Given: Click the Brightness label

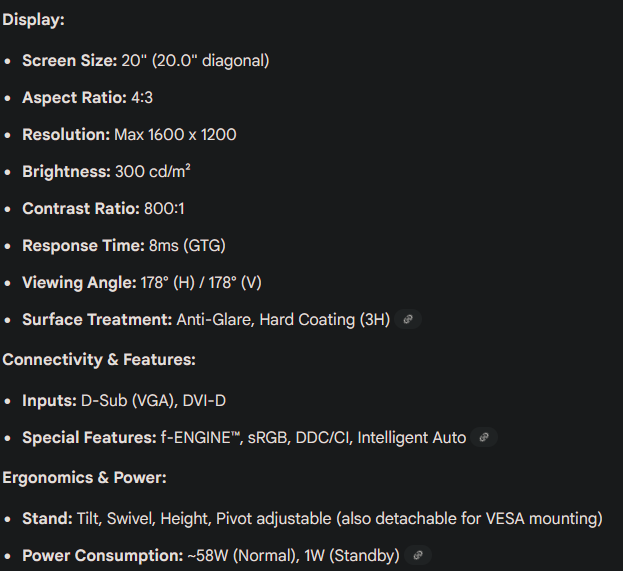Looking at the screenshot, I should [x=66, y=172].
